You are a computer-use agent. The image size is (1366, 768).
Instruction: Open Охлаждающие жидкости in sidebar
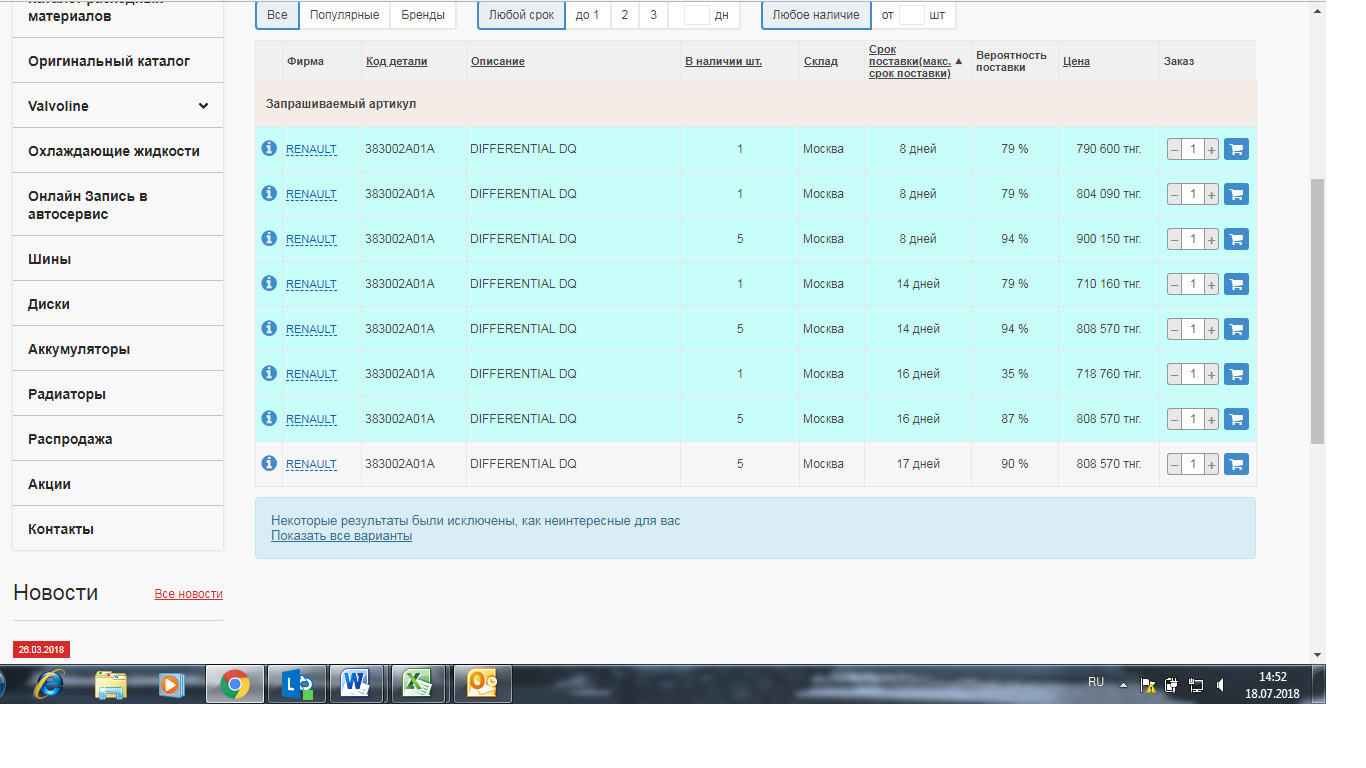coord(118,151)
